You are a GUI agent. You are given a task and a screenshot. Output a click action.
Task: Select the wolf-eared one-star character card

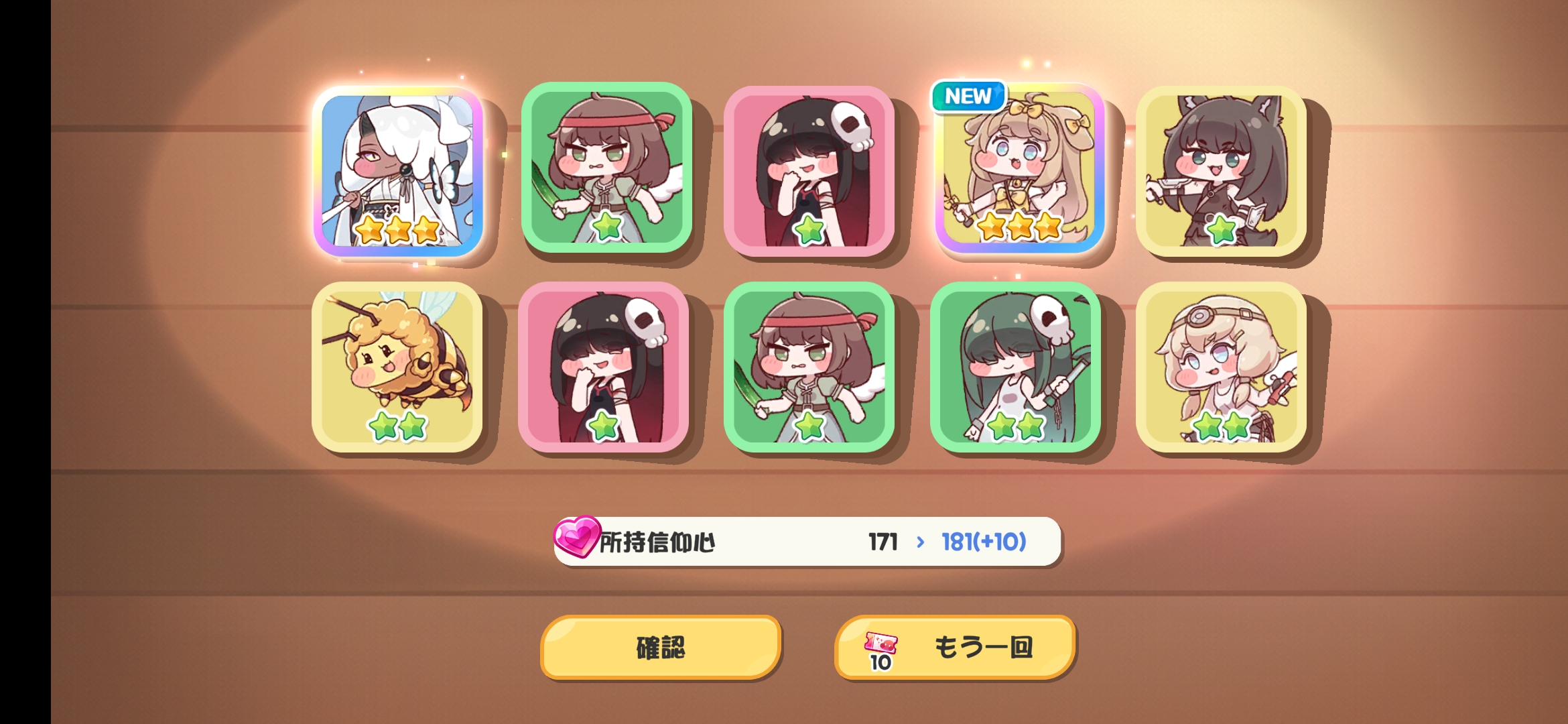pyautogui.click(x=1221, y=171)
